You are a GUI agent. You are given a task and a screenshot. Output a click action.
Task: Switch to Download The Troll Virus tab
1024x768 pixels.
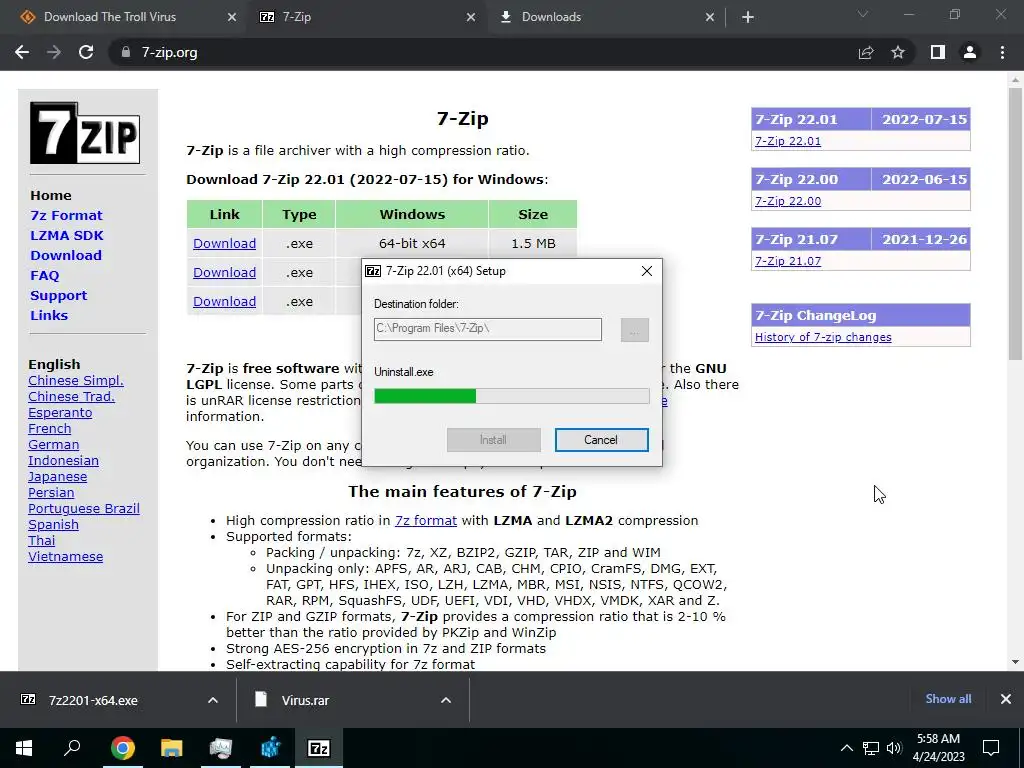pos(109,17)
